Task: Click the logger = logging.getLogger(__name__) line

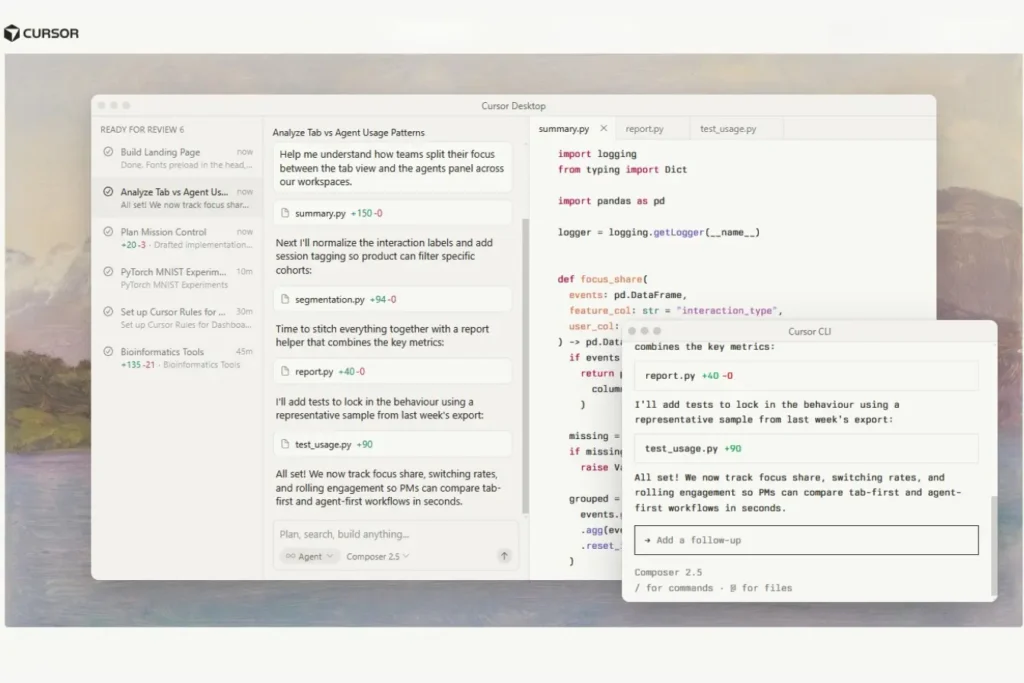Action: (x=658, y=232)
